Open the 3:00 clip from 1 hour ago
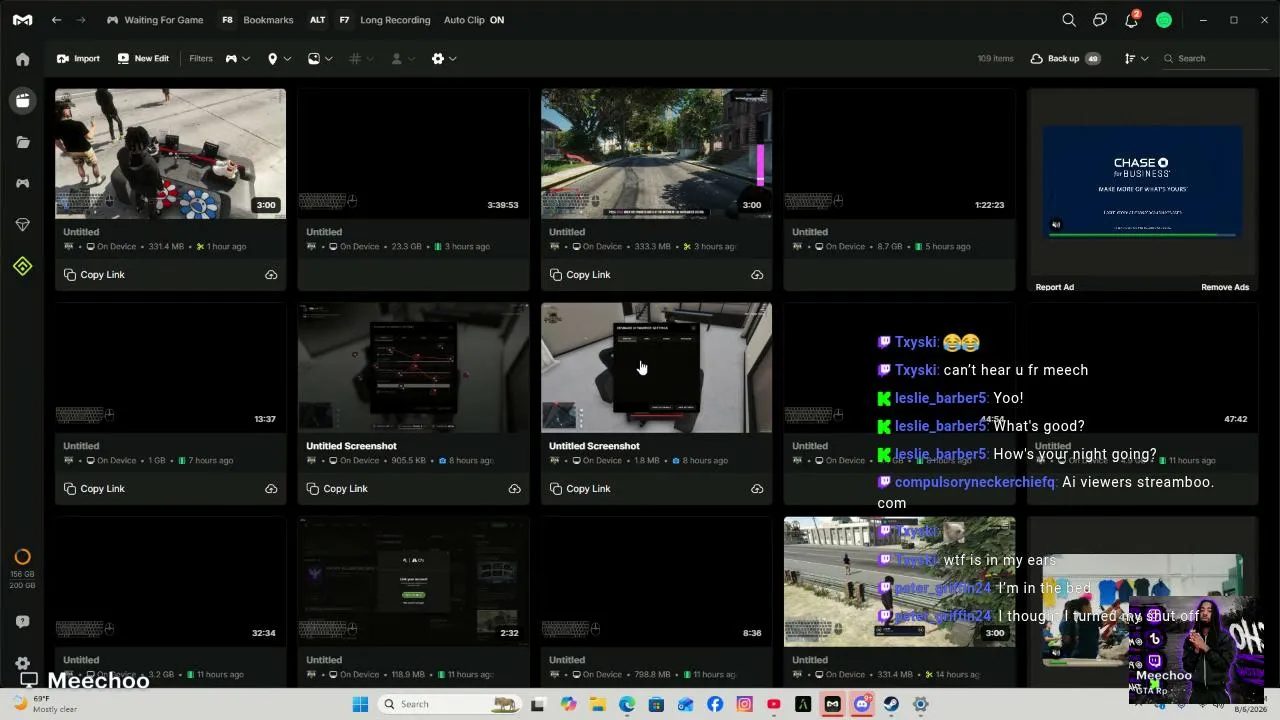 pyautogui.click(x=170, y=154)
